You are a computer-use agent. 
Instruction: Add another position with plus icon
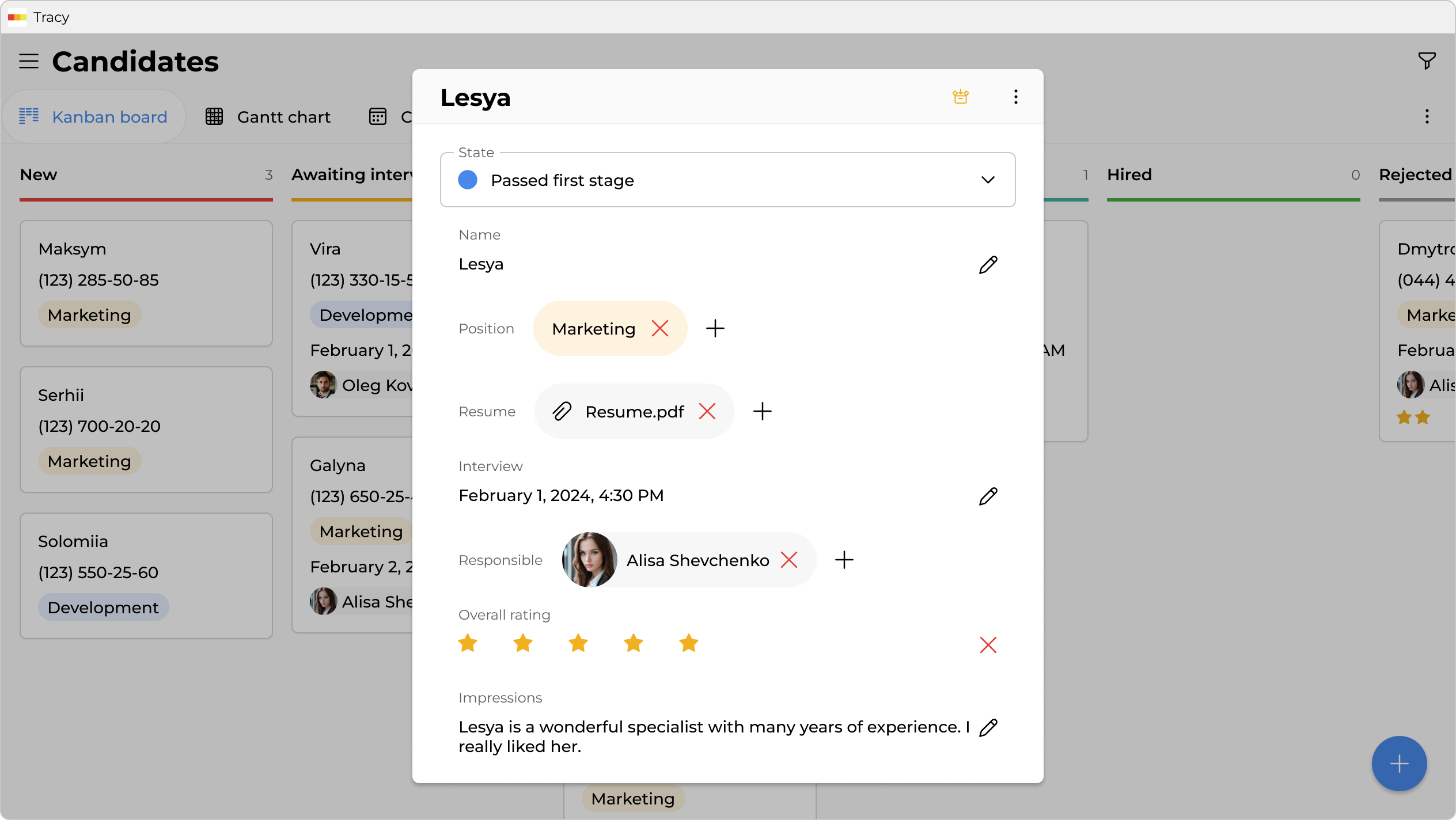point(715,329)
